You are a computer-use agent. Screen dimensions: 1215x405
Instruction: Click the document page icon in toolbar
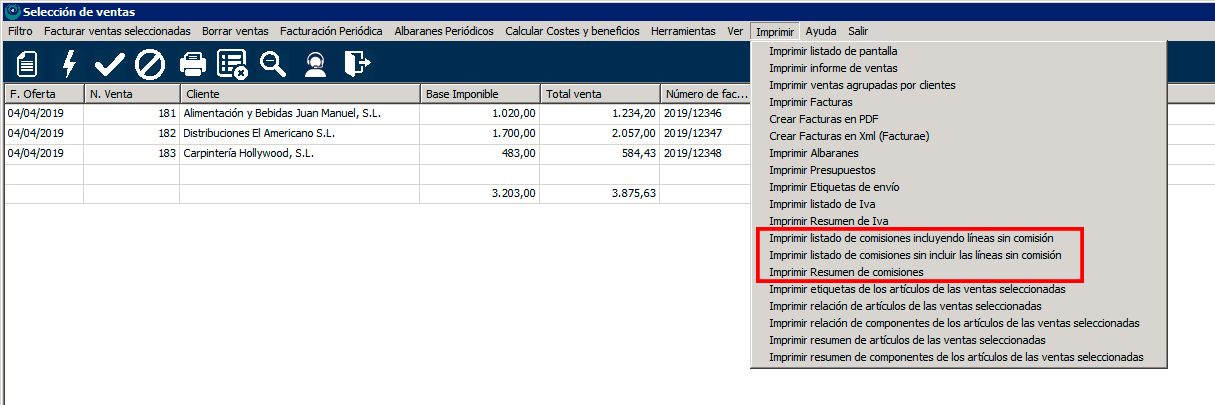tap(27, 65)
